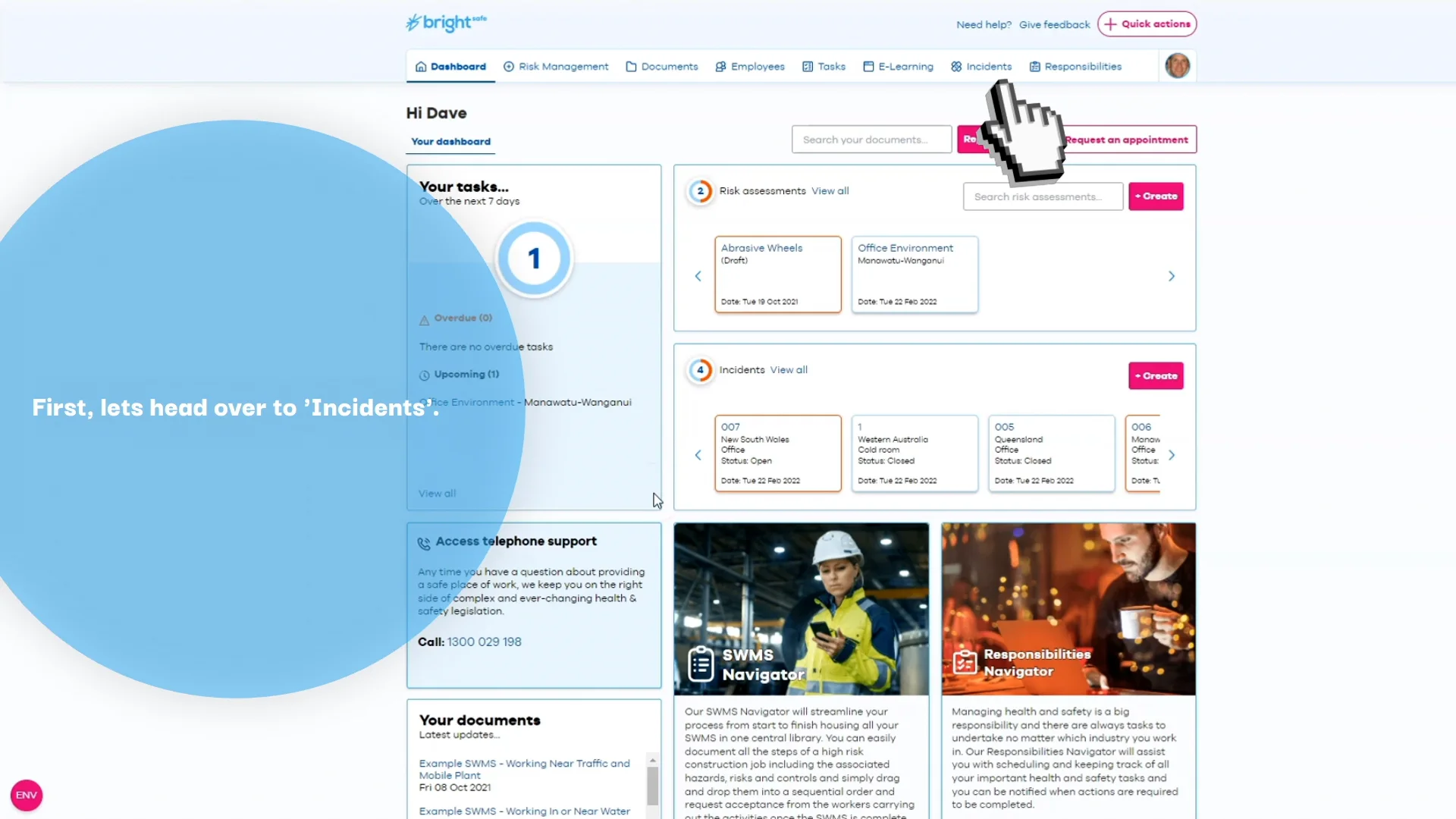
Task: Call 1300 029 198 support number
Action: [484, 642]
